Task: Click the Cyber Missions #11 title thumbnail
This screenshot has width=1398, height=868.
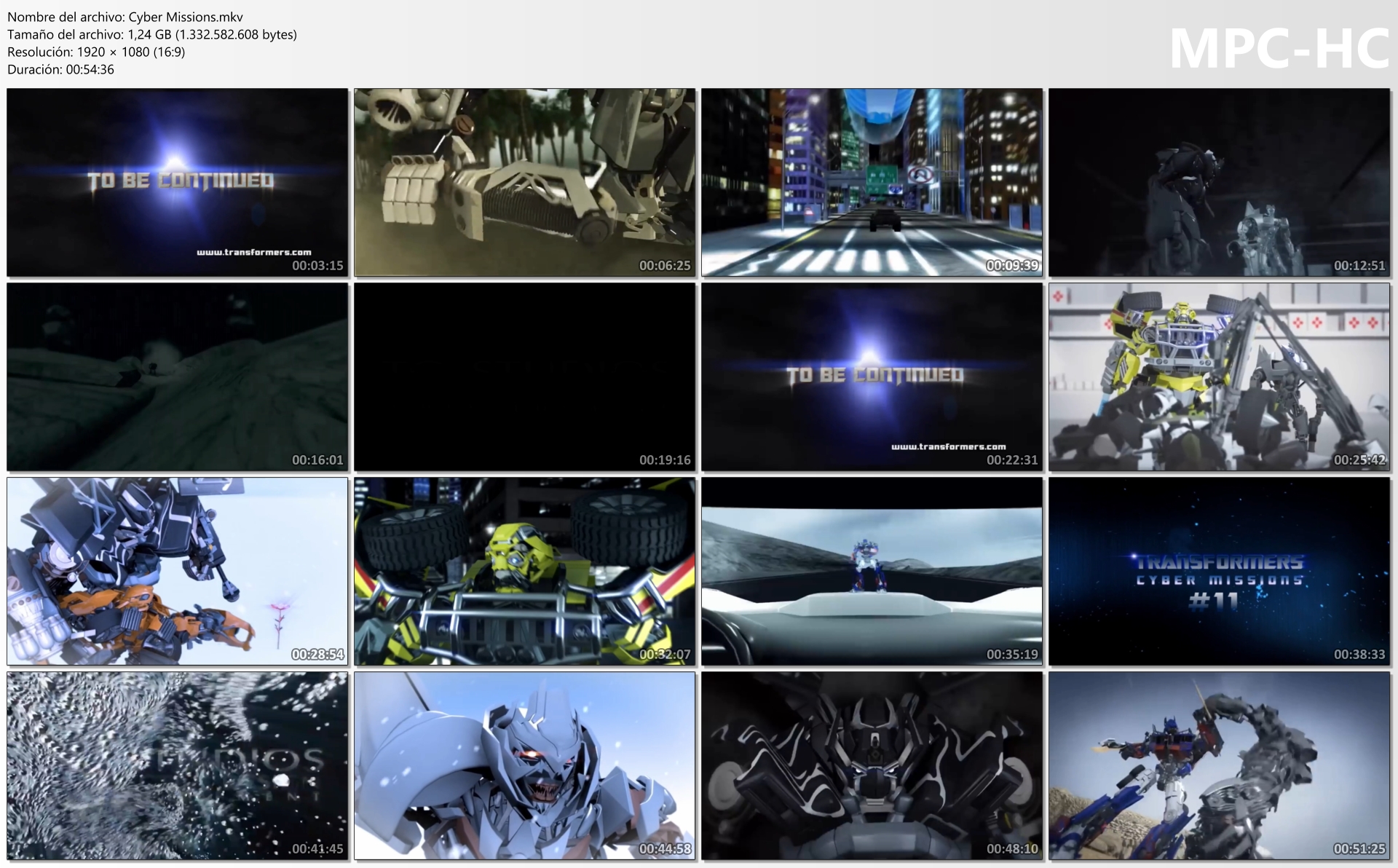Action: (x=1219, y=571)
